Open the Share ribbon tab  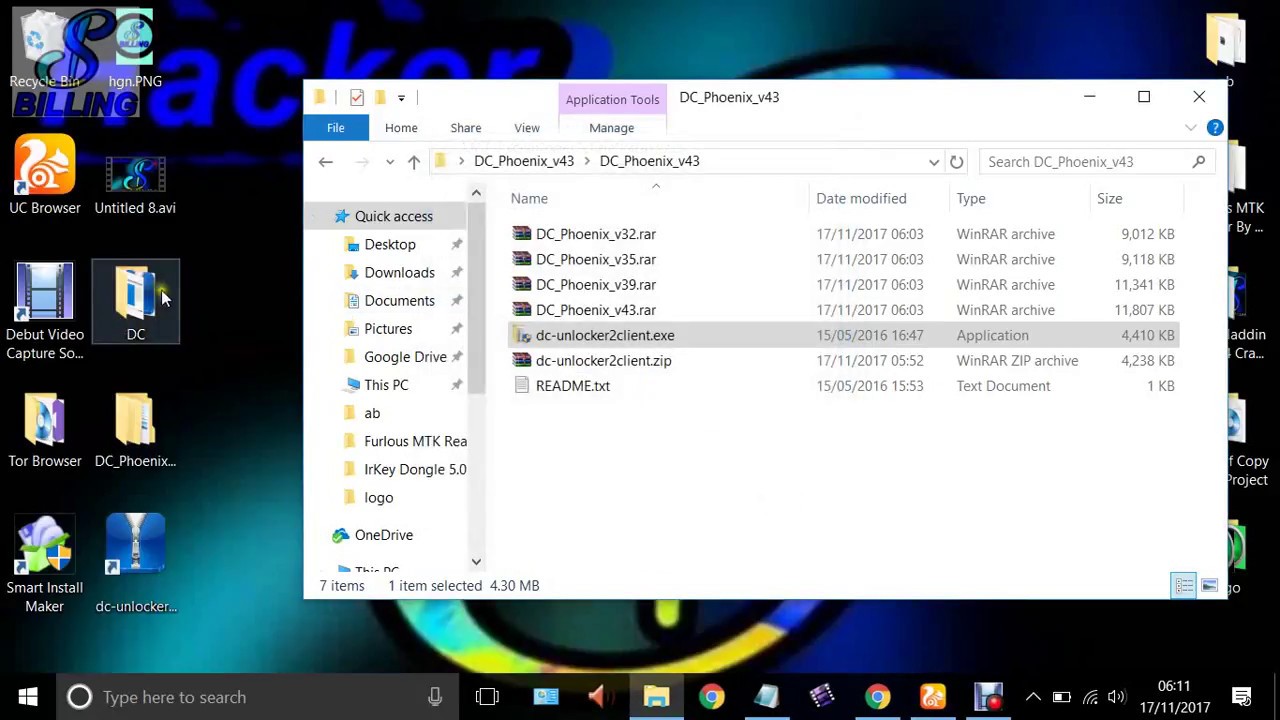(x=466, y=128)
